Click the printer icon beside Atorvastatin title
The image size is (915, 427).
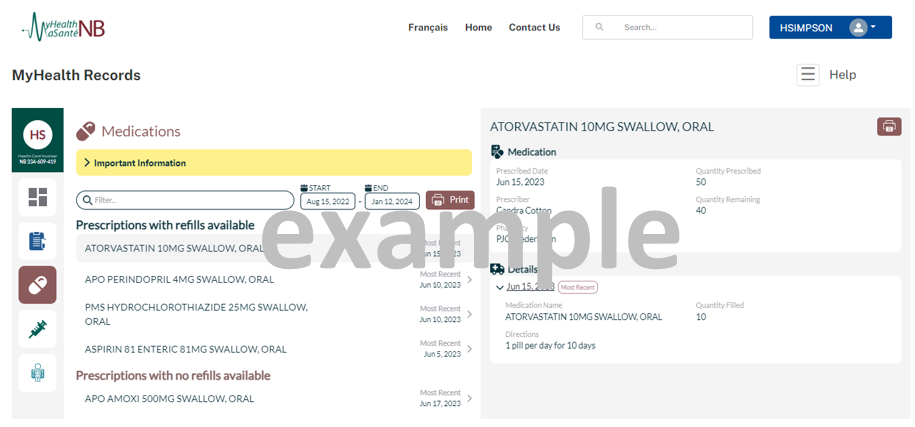[x=888, y=126]
